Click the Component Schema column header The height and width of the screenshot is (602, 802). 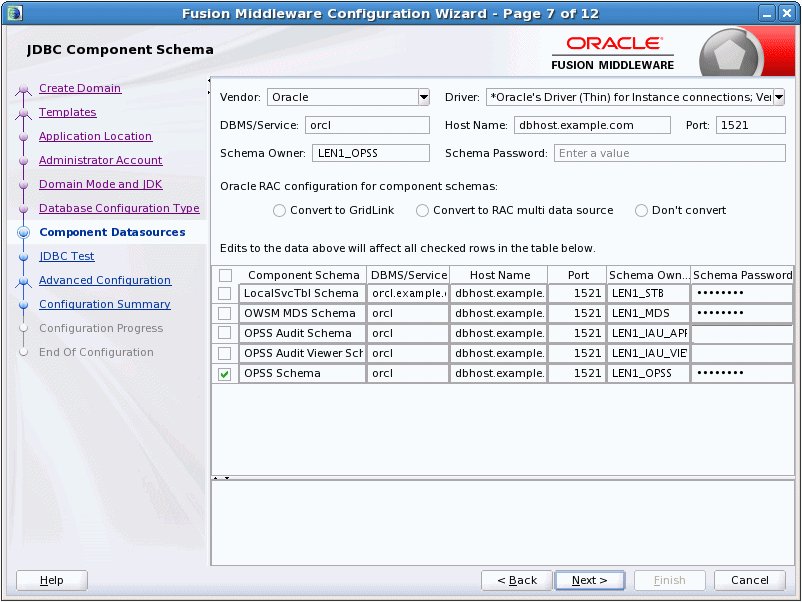(303, 275)
